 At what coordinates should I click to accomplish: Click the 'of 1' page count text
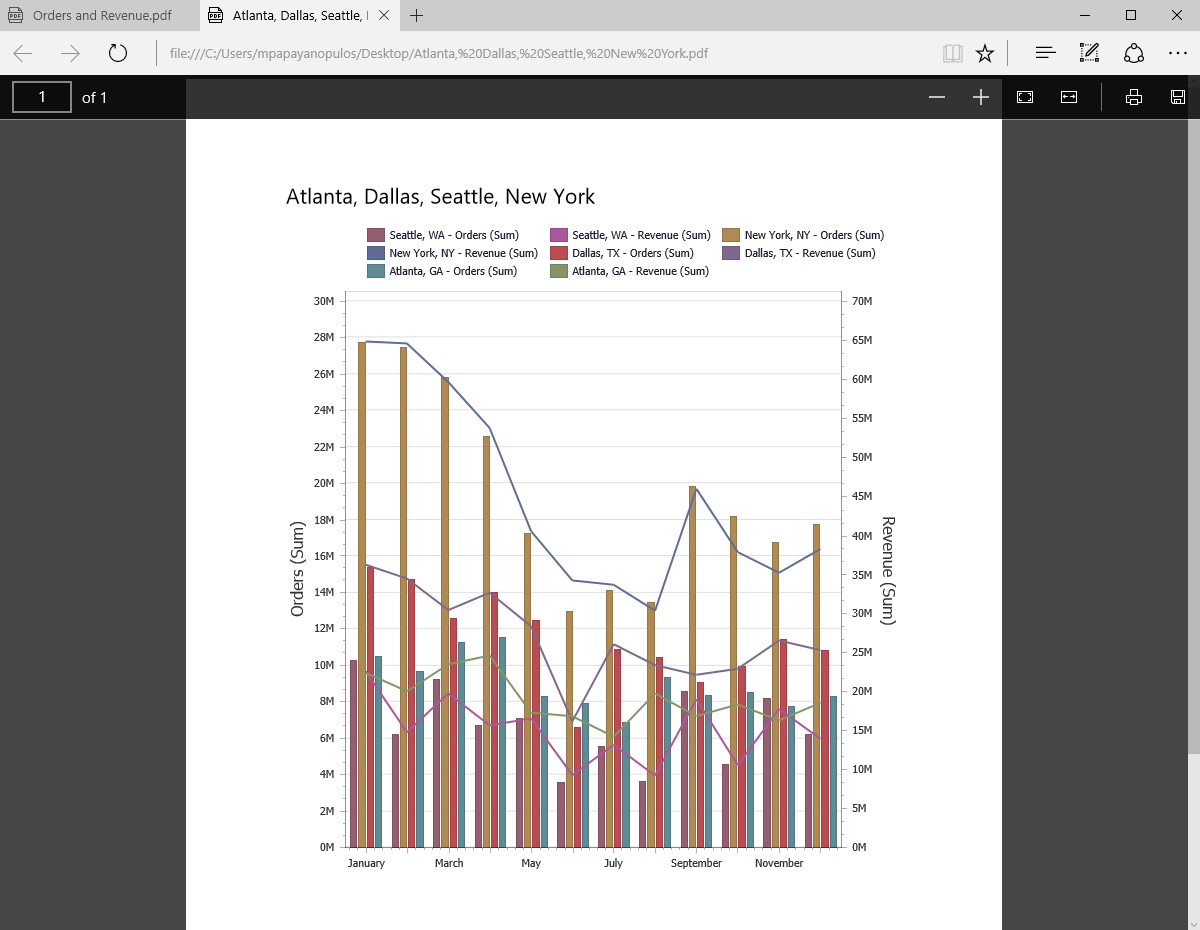pos(94,97)
